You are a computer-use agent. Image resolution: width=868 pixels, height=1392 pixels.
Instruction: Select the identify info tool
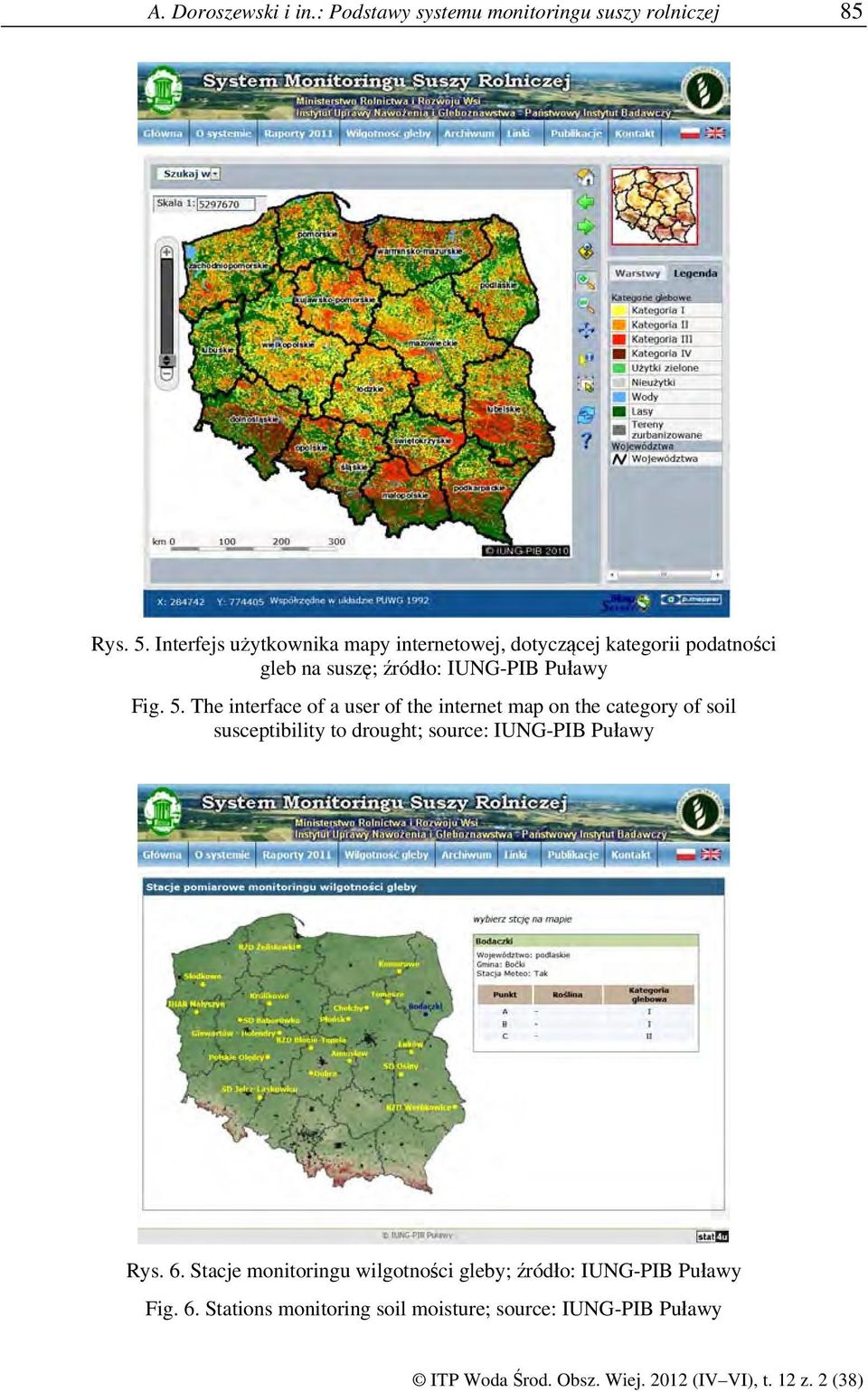[x=586, y=358]
